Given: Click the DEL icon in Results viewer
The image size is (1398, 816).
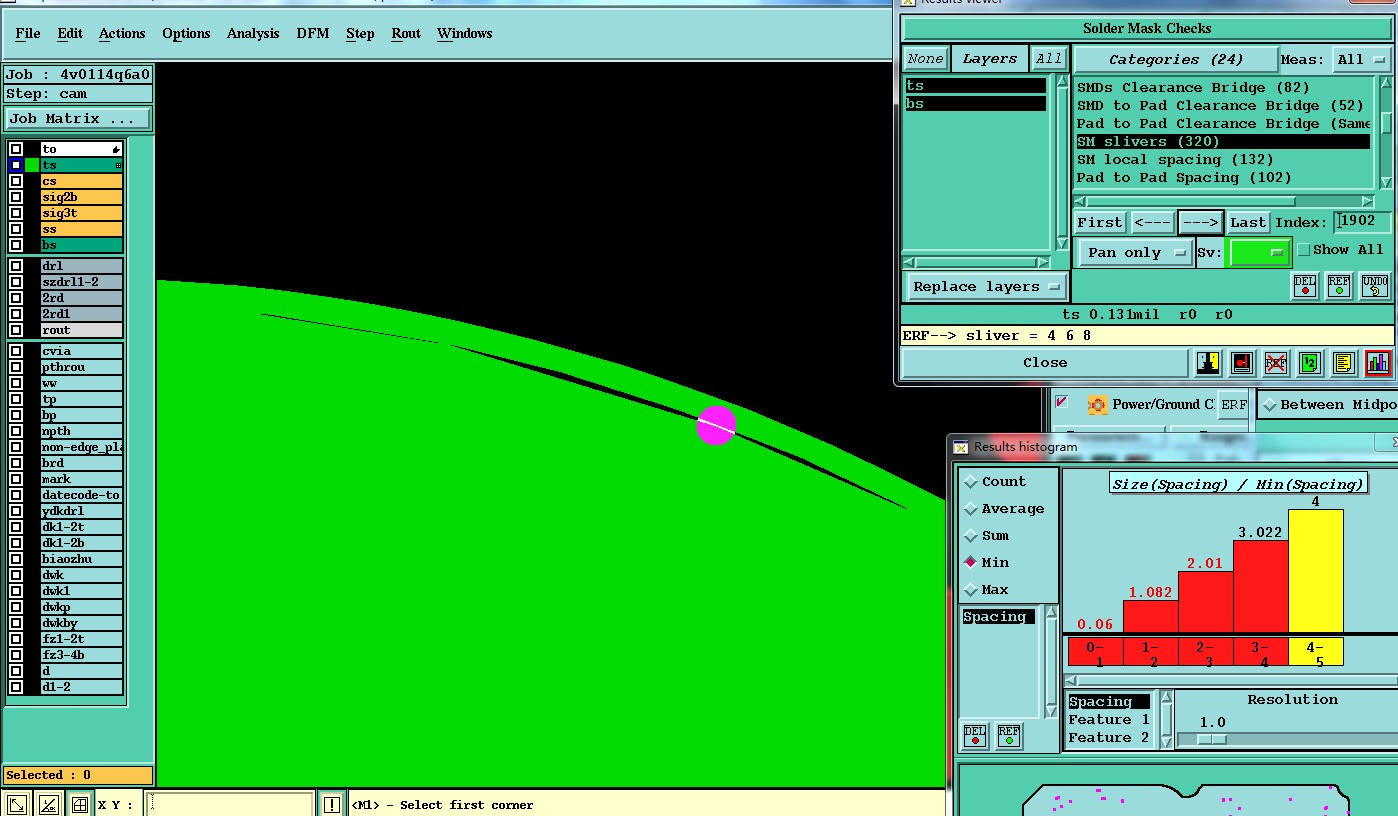Looking at the screenshot, I should (x=1305, y=286).
